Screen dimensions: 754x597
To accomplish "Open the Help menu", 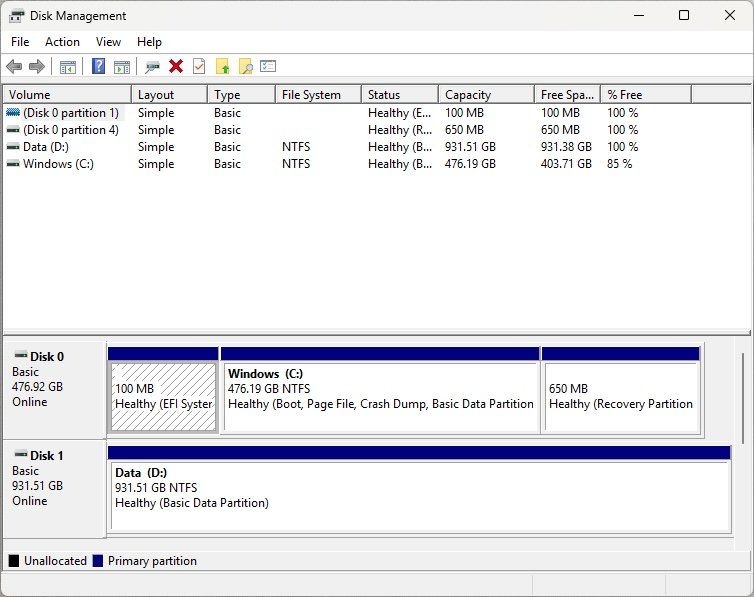I will [x=149, y=42].
